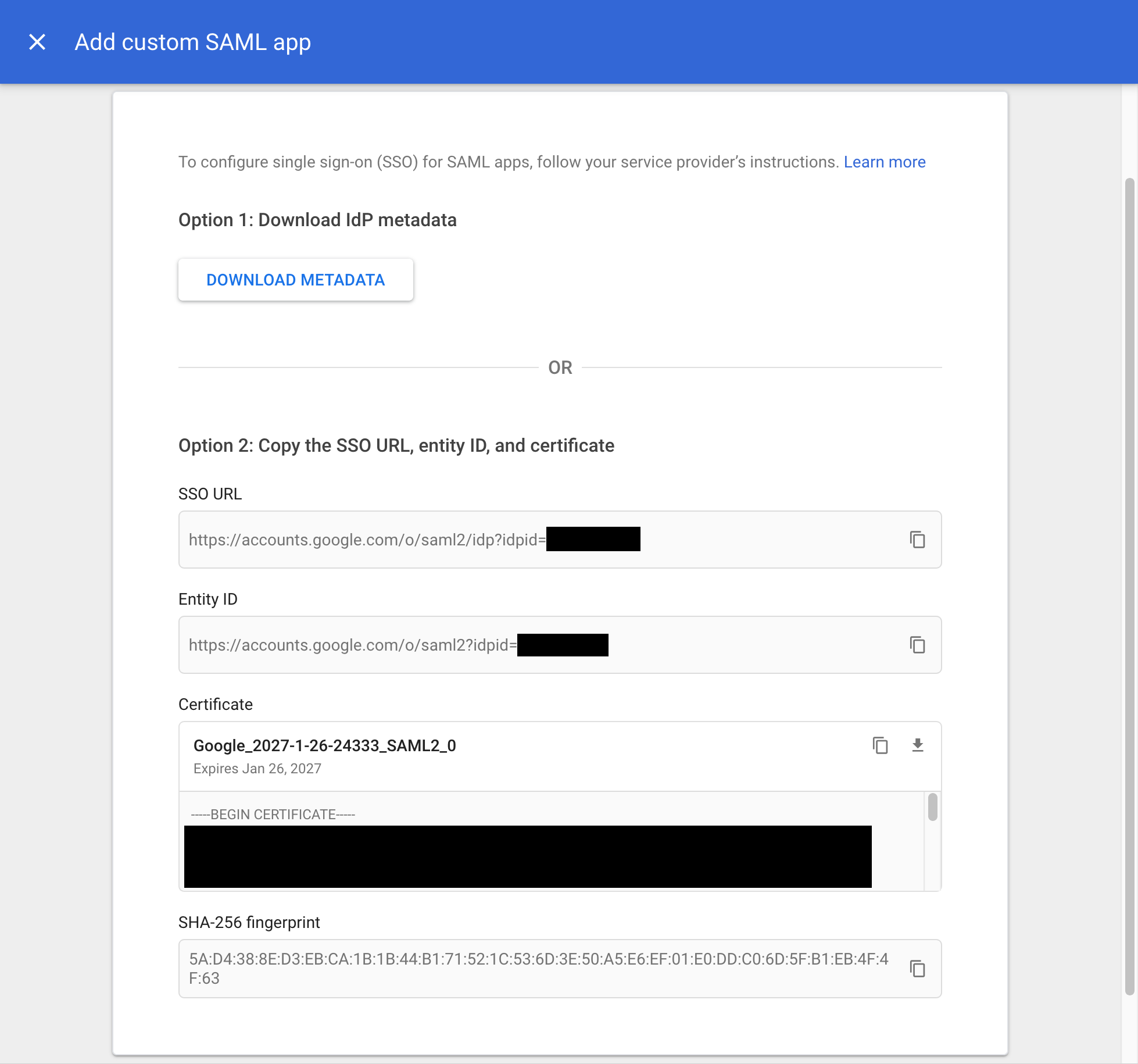Click the DOWNLOAD METADATA button
The height and width of the screenshot is (1064, 1138).
(x=296, y=280)
